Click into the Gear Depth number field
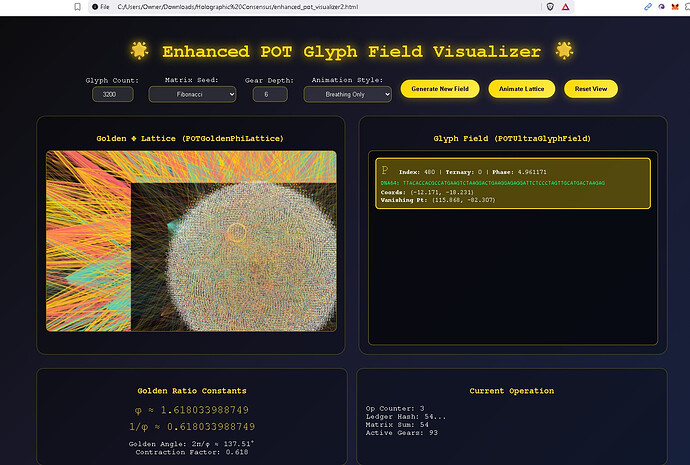690x465 pixels. click(x=268, y=94)
